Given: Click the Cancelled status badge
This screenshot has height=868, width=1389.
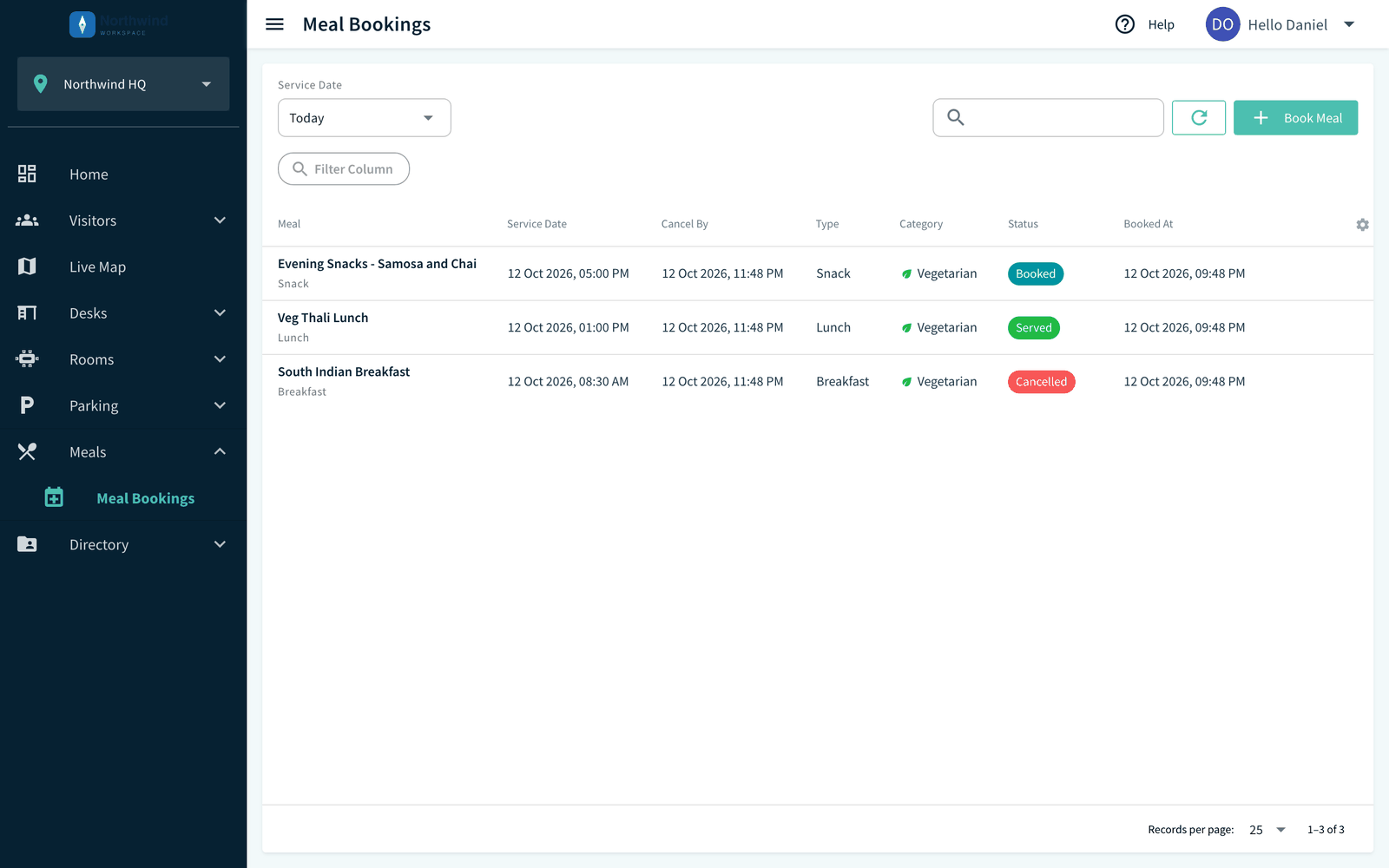Looking at the screenshot, I should tap(1041, 382).
